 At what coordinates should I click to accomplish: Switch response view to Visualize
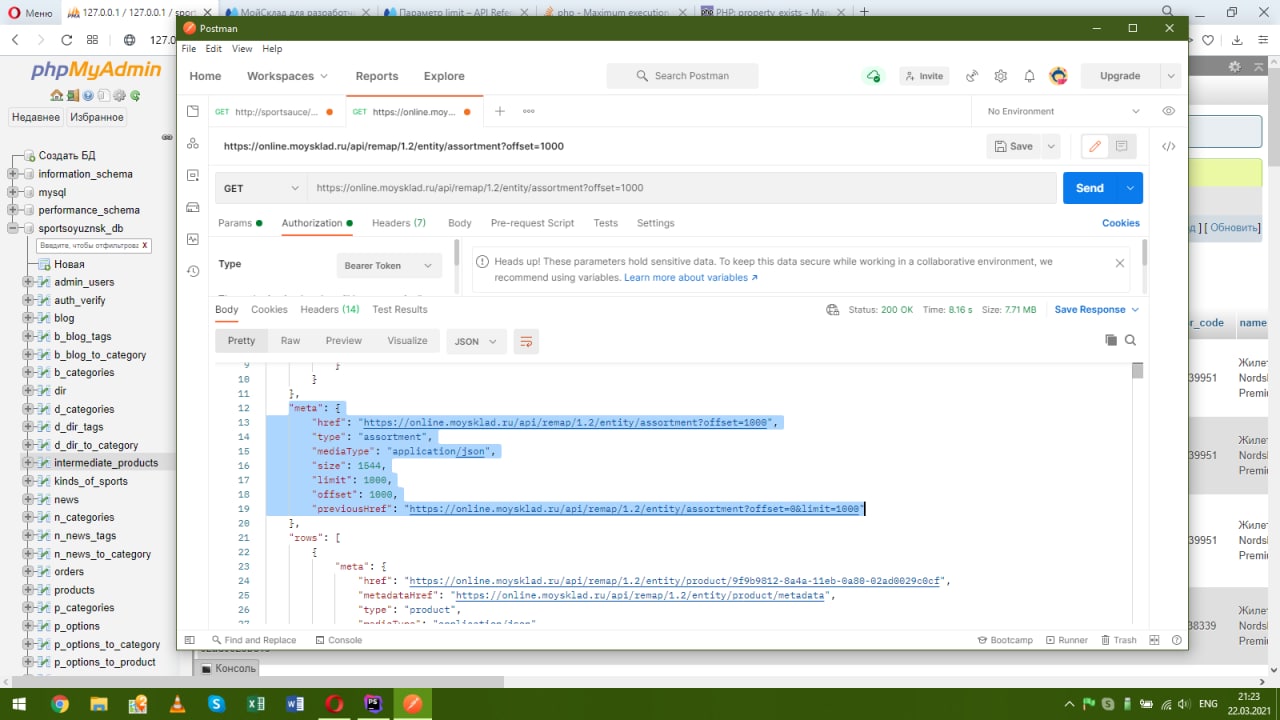point(407,341)
